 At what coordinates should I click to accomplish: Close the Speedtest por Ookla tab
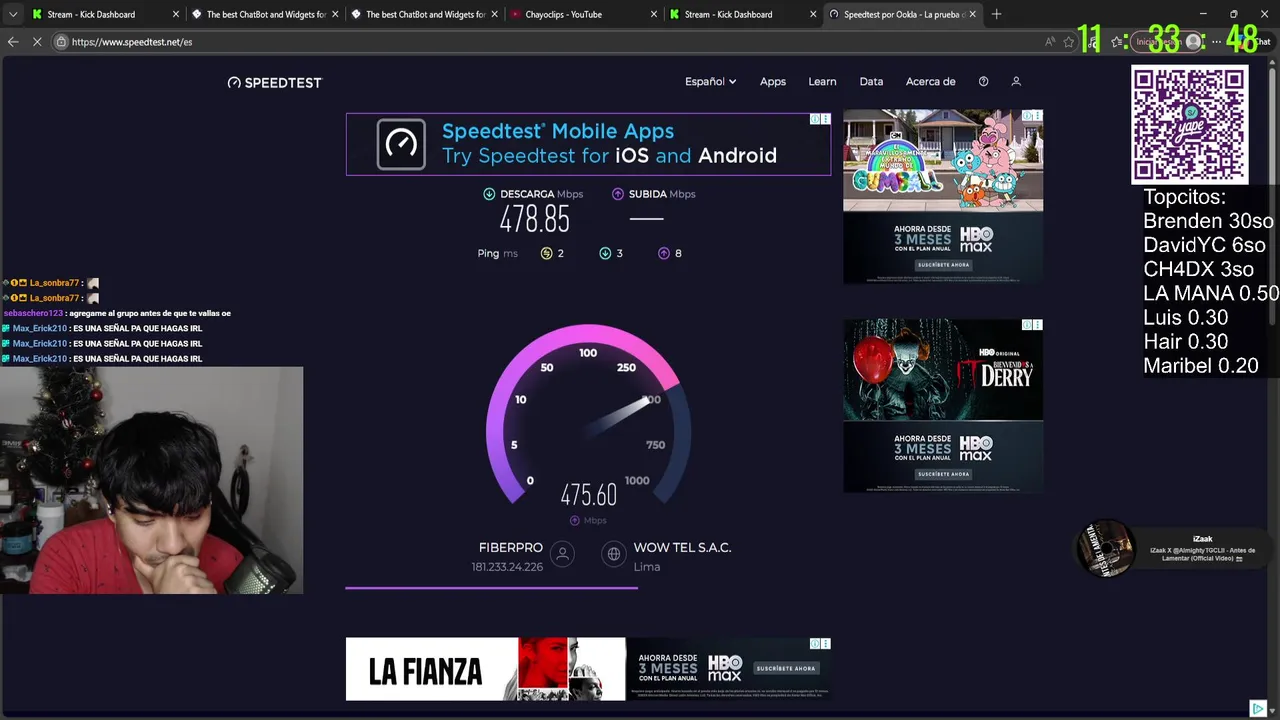(x=972, y=15)
